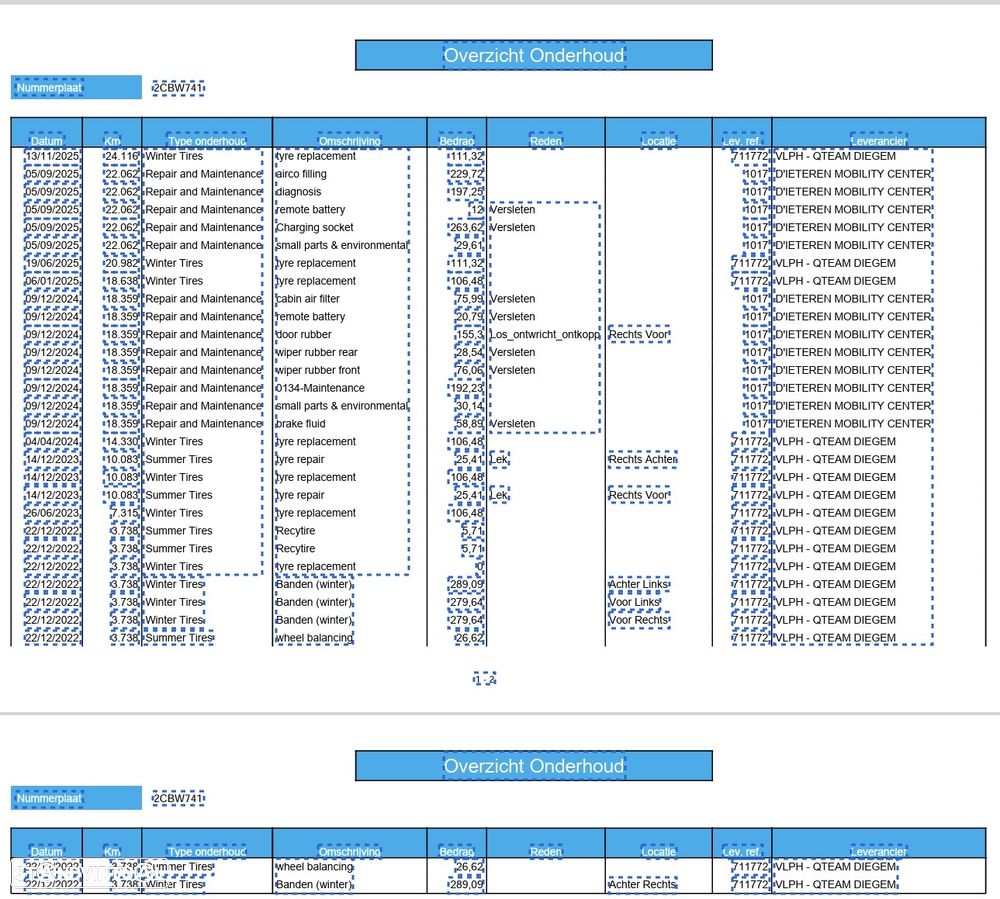1000x899 pixels.
Task: Select the Lev. ref. header in first table
Action: 742,141
